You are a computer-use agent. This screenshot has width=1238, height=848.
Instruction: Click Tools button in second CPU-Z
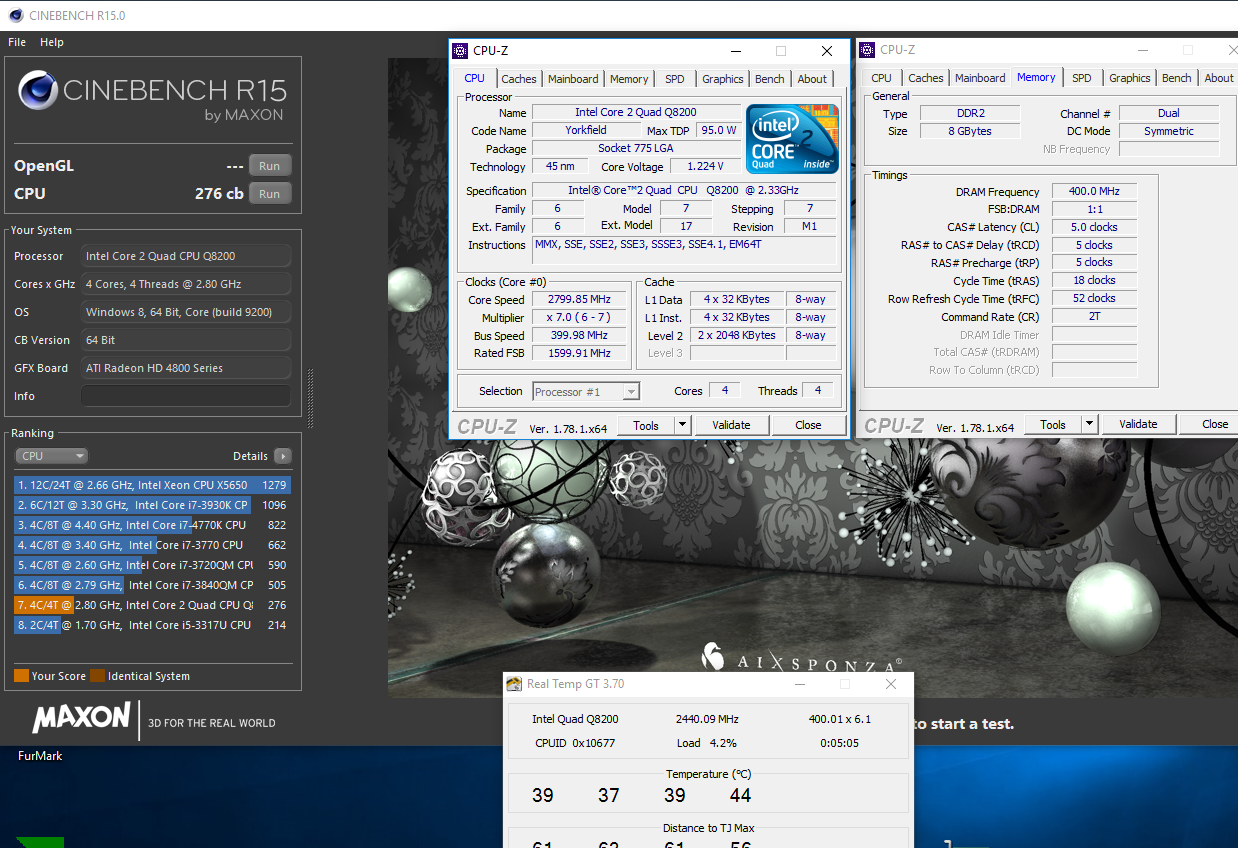(1053, 424)
